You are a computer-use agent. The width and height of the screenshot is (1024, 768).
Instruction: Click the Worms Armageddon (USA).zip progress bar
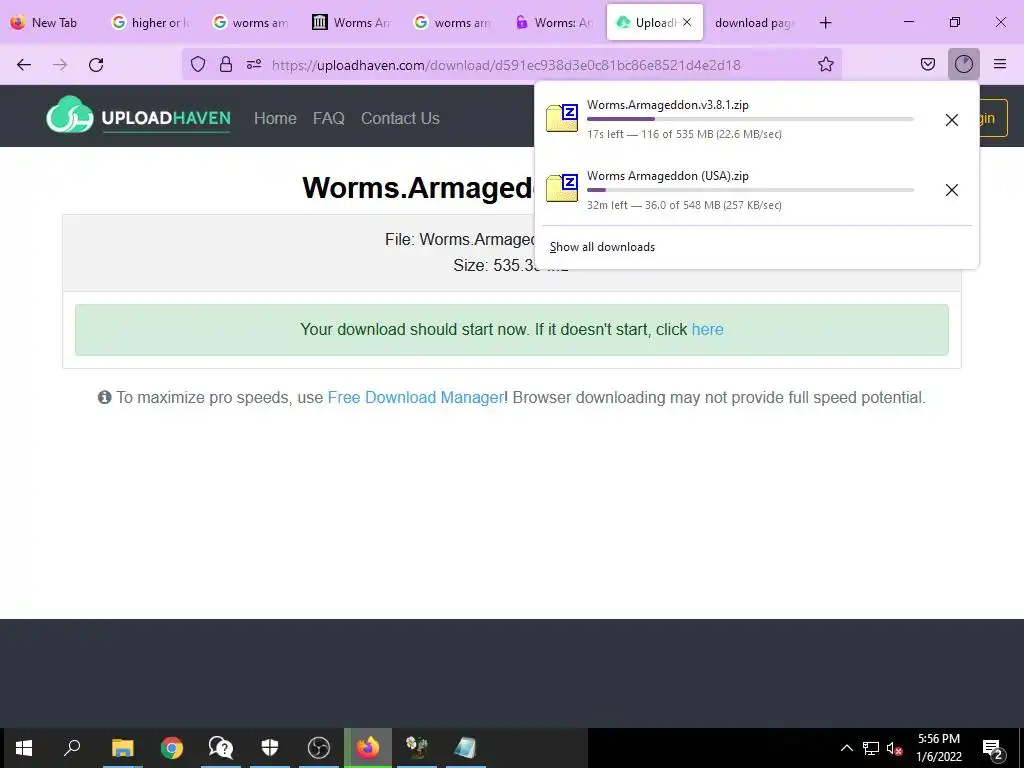click(x=750, y=190)
